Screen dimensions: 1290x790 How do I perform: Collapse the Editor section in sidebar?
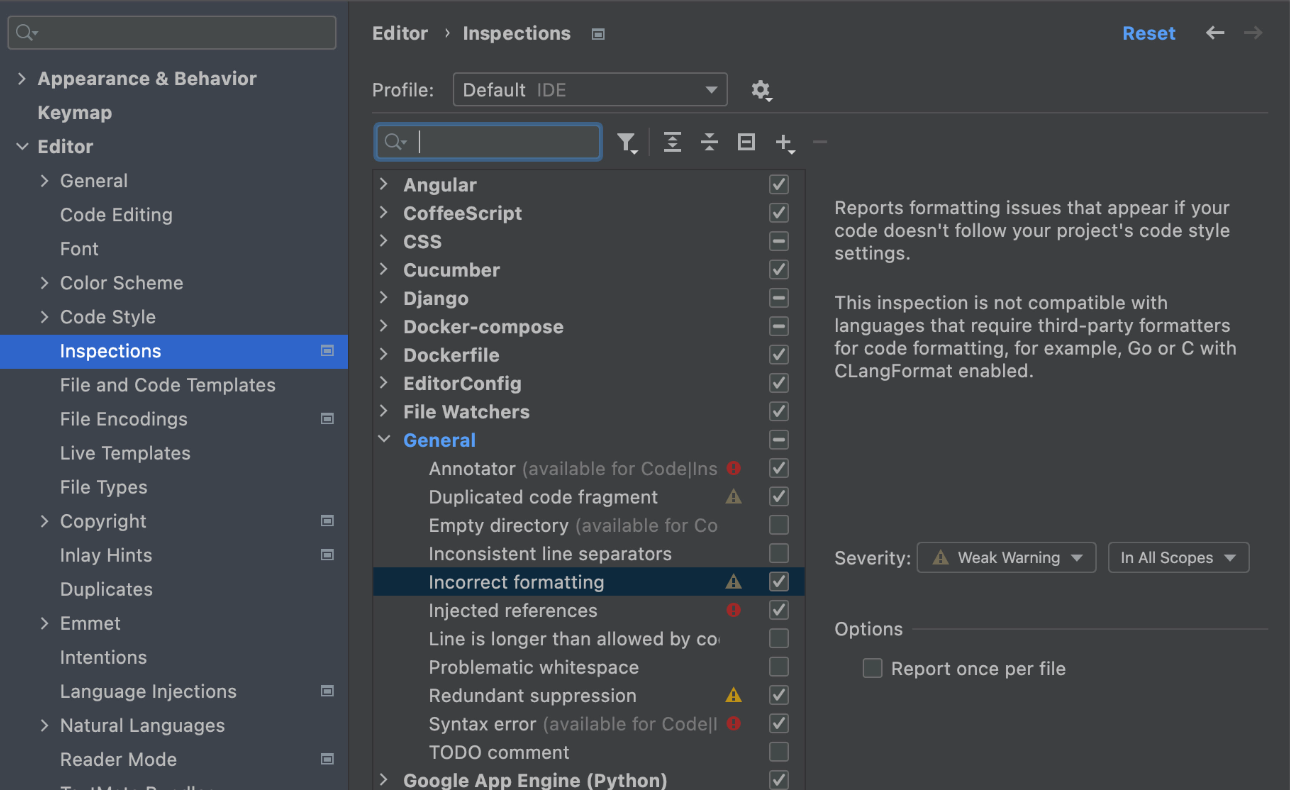pos(22,147)
